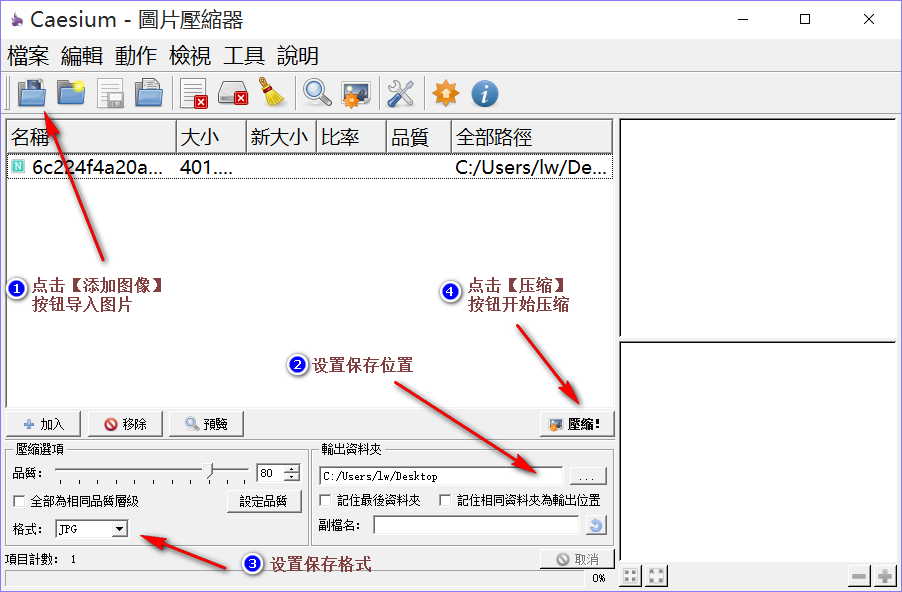The width and height of the screenshot is (902, 592).
Task: Enable 記住相同資料夾為輸出位置 checkbox
Action: [x=445, y=500]
